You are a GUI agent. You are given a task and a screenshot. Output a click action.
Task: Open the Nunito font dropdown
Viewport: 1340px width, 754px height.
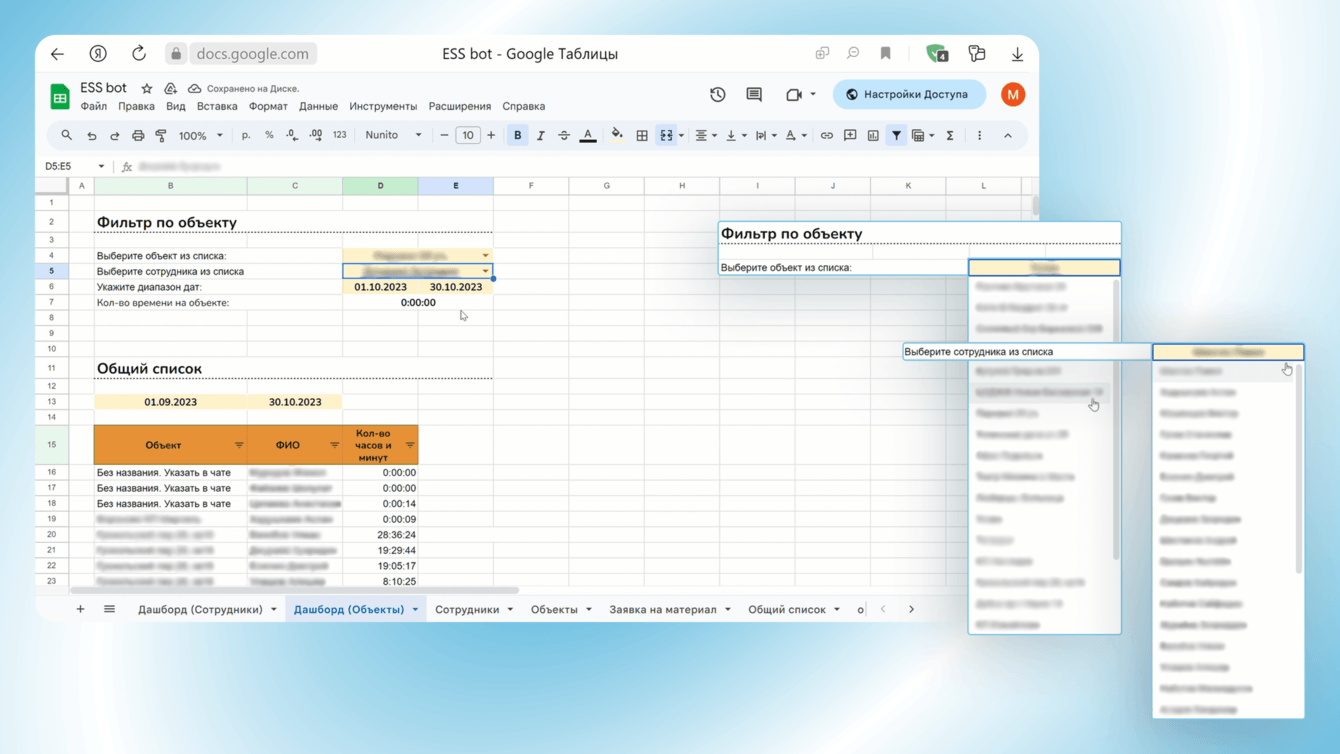pos(393,136)
